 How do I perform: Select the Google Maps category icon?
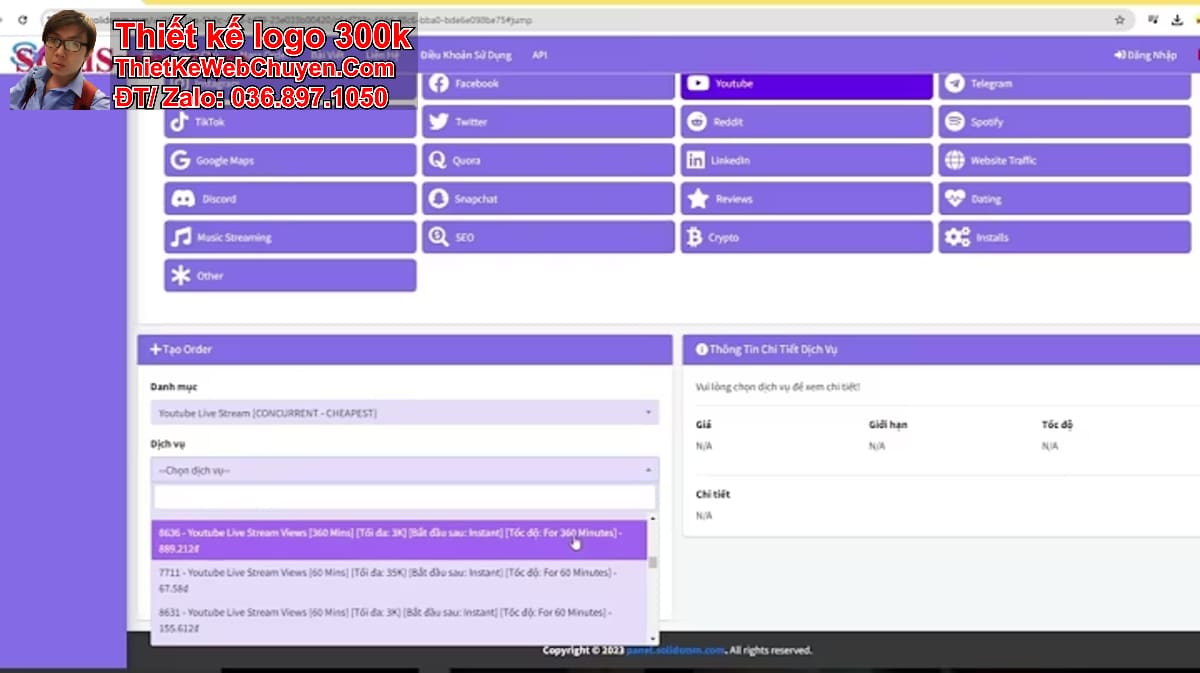(x=180, y=160)
